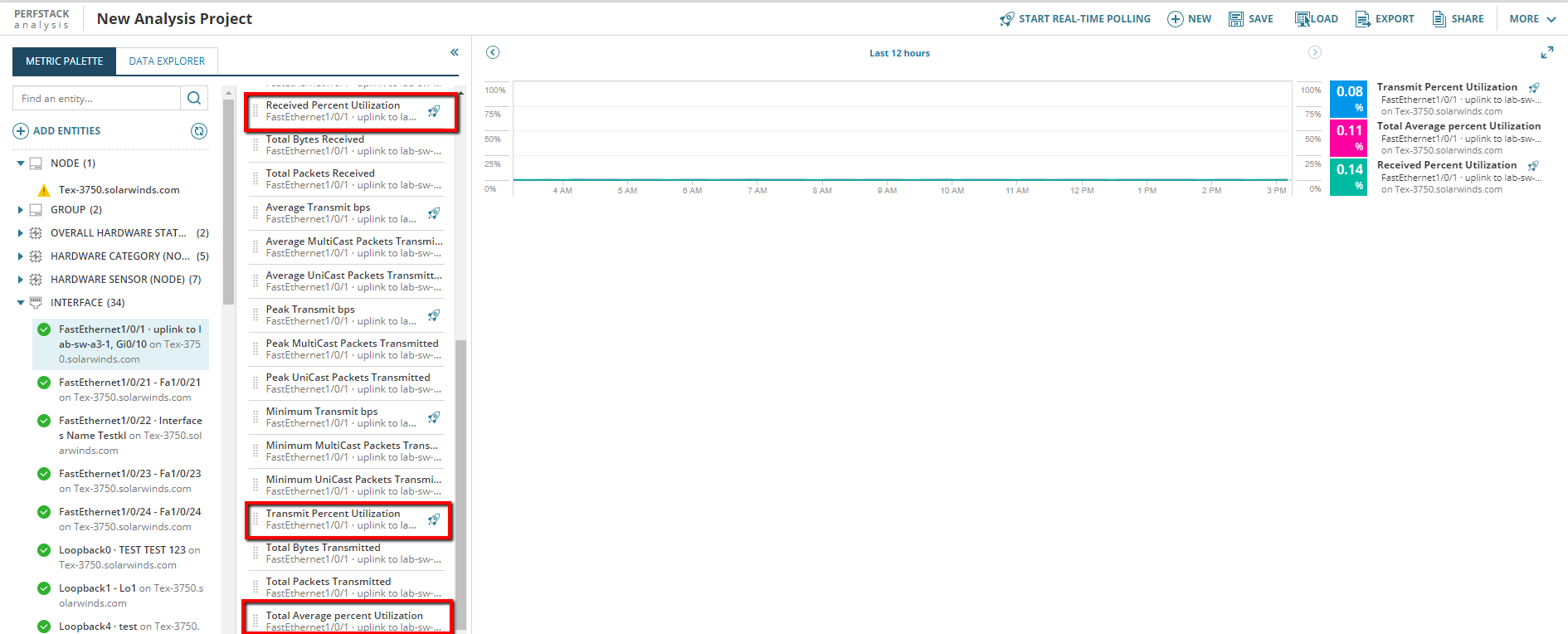Screen dimensions: 1568x634
Task: Switch to the DATA EXPLORER tab
Action: [167, 61]
